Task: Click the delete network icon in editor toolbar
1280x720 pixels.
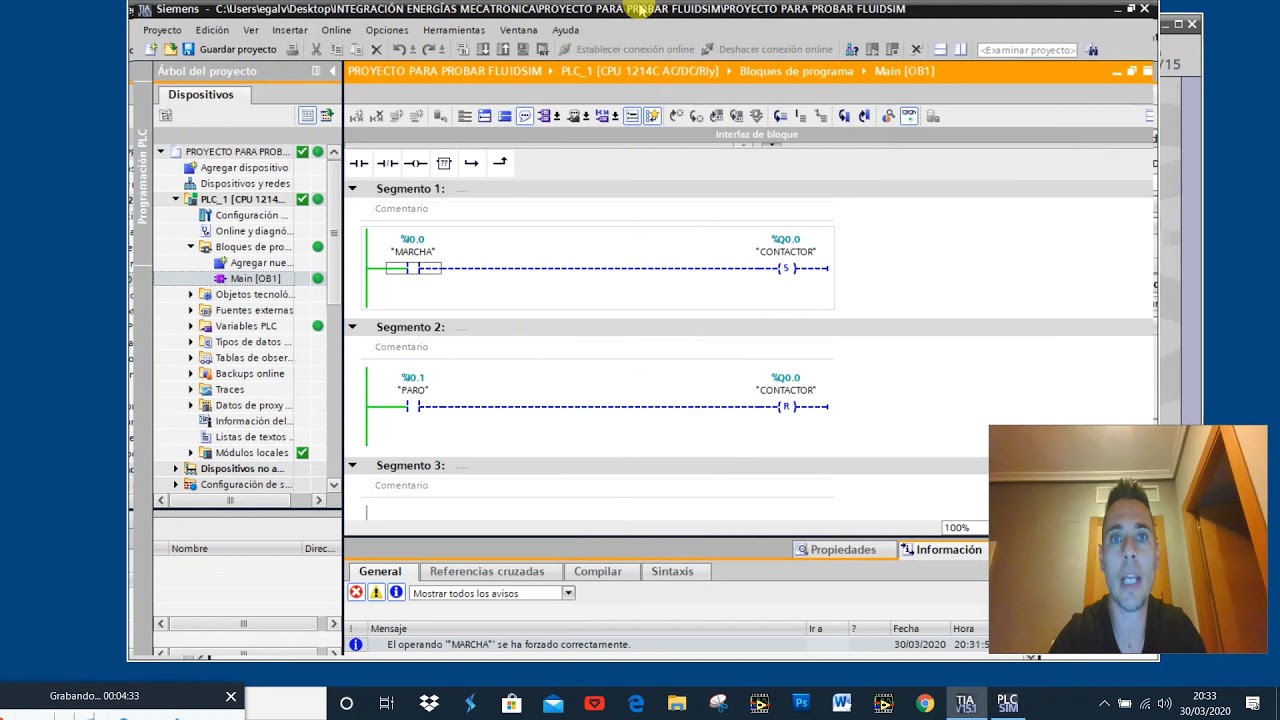Action: pos(376,116)
